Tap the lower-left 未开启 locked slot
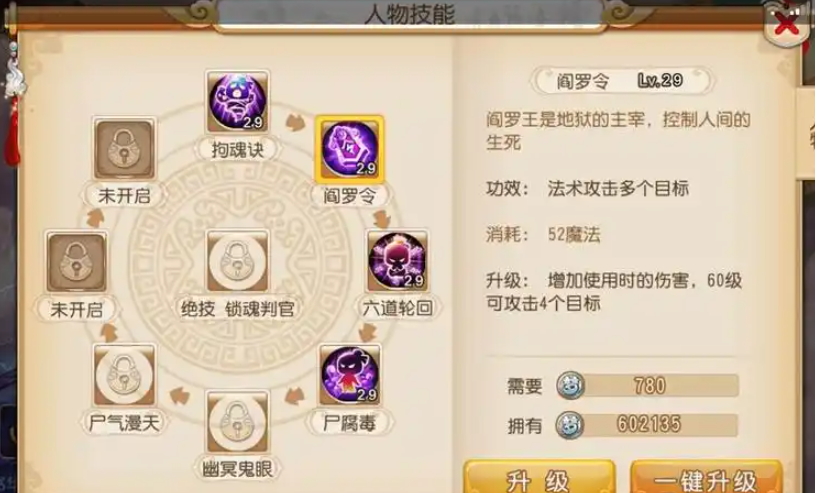This screenshot has height=493, width=815. [77, 262]
